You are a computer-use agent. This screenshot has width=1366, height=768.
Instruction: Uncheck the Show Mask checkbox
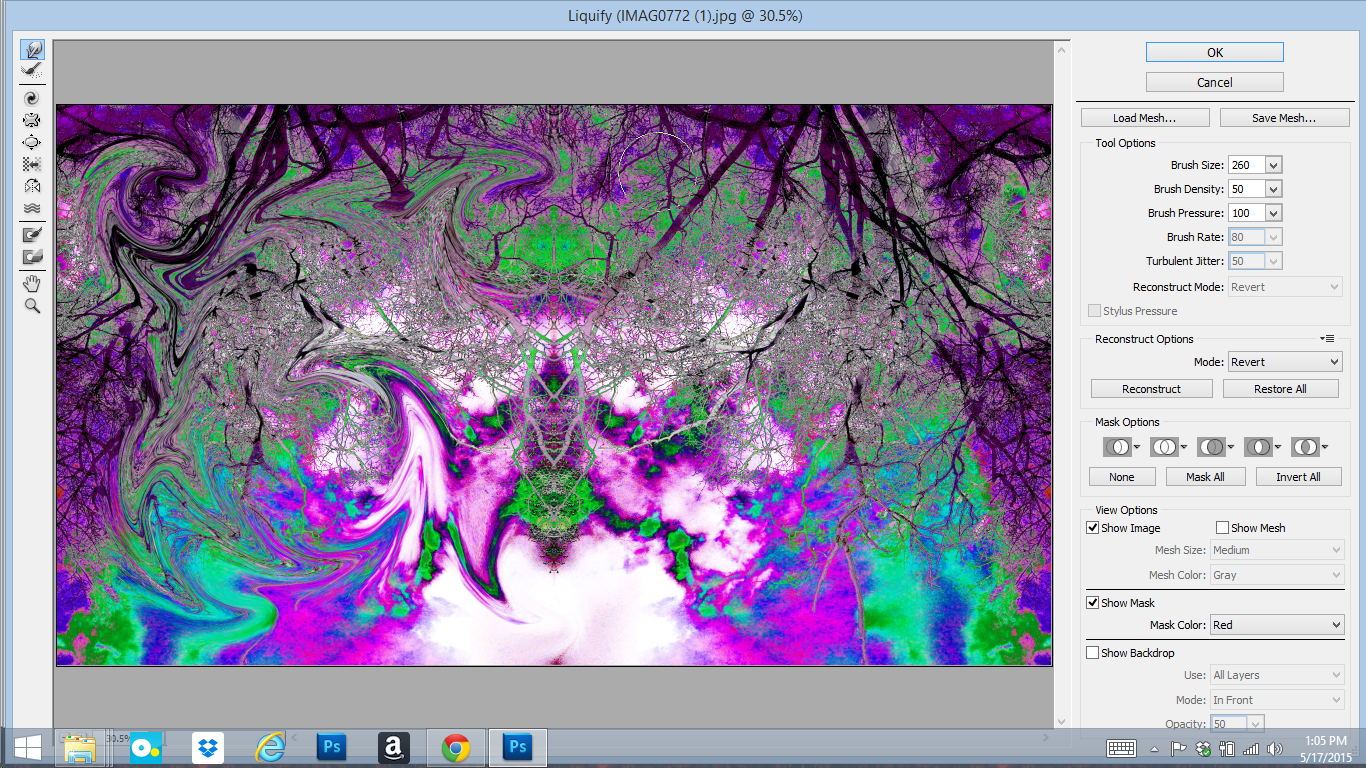(x=1093, y=603)
